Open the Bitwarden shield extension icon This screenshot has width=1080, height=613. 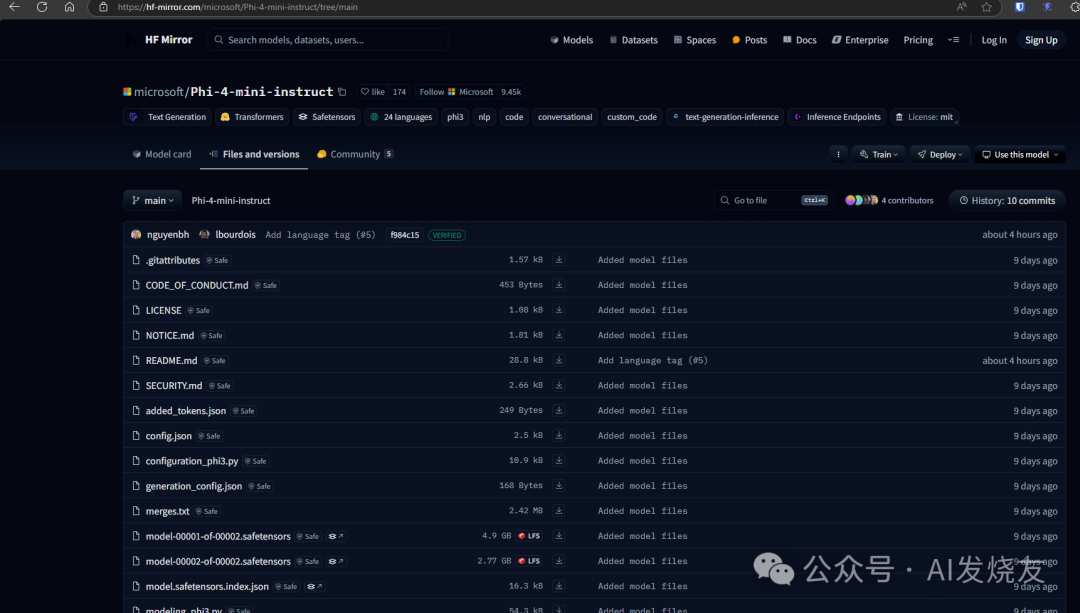click(1019, 7)
